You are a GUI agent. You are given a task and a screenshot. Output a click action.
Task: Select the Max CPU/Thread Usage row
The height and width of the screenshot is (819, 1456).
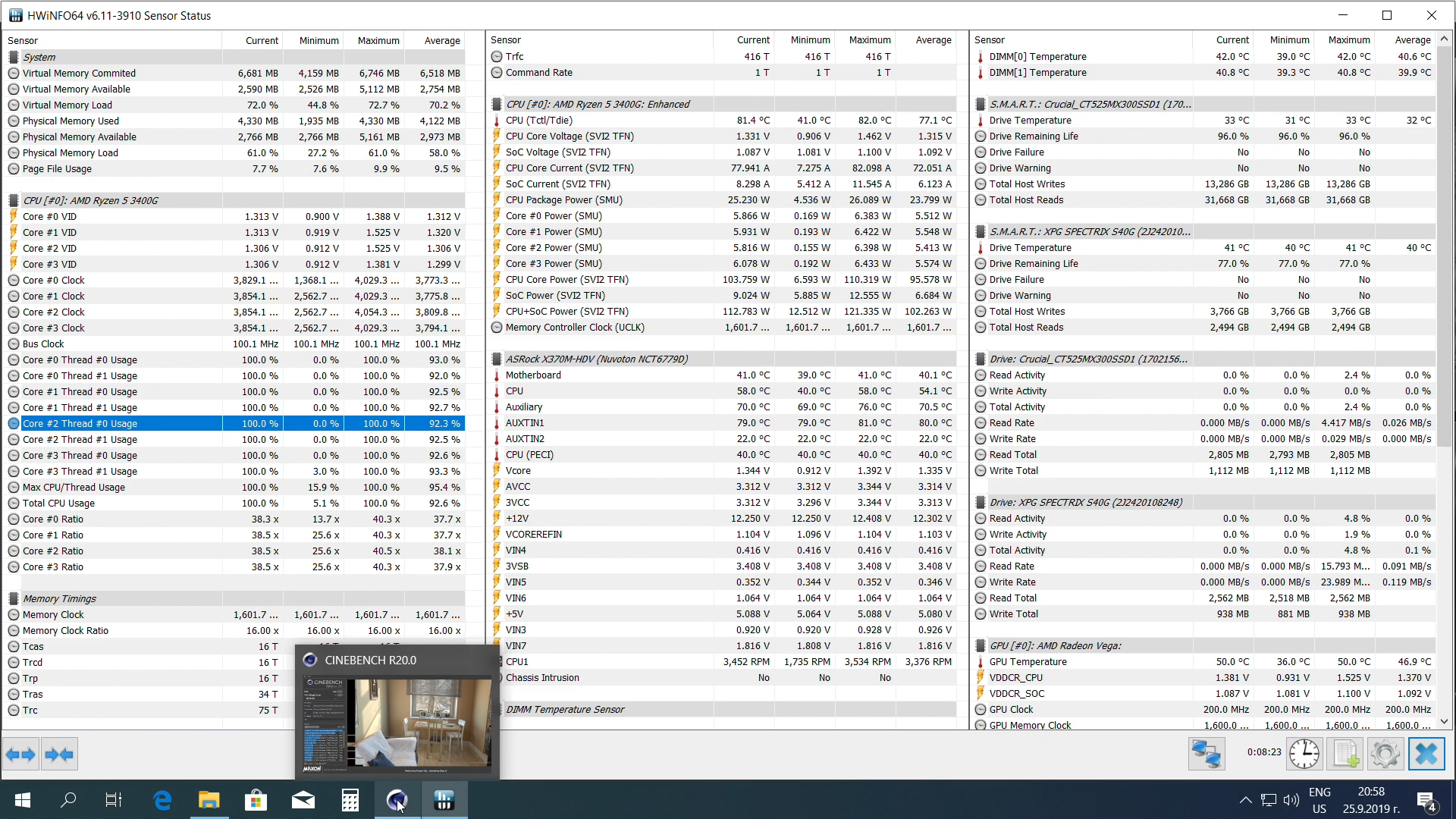pos(235,487)
